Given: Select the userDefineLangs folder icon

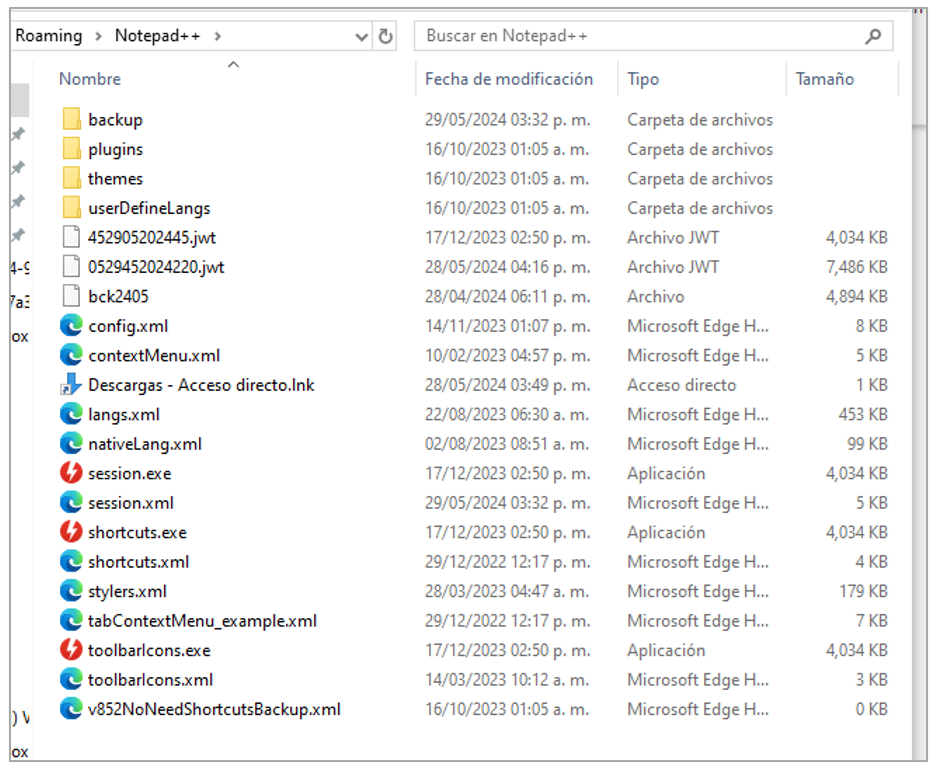Looking at the screenshot, I should point(71,207).
